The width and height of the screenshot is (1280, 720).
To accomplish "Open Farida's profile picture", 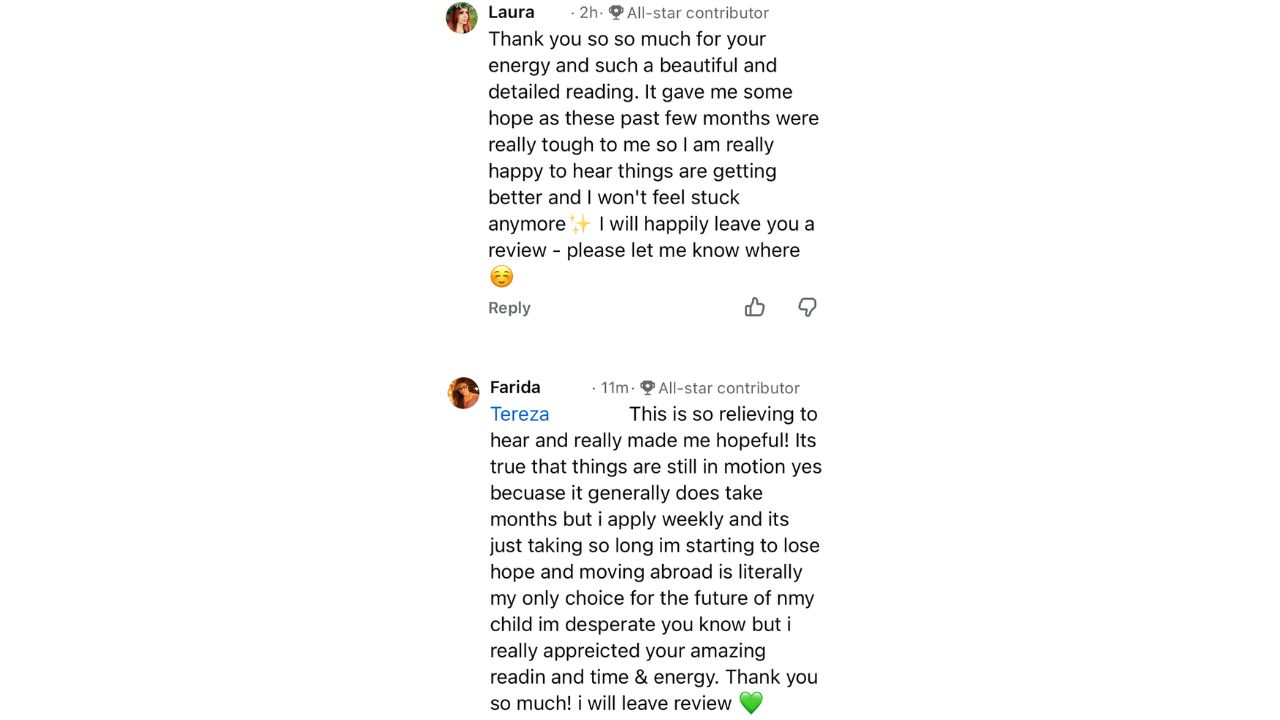I will pos(463,393).
